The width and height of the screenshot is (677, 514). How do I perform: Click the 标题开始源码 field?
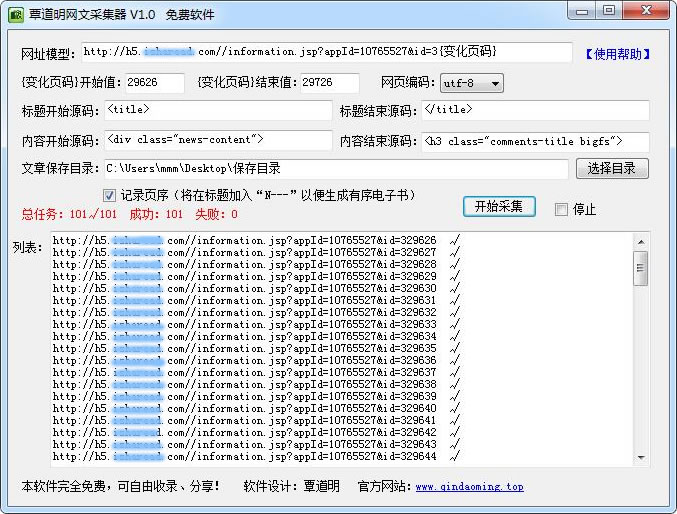click(x=217, y=111)
